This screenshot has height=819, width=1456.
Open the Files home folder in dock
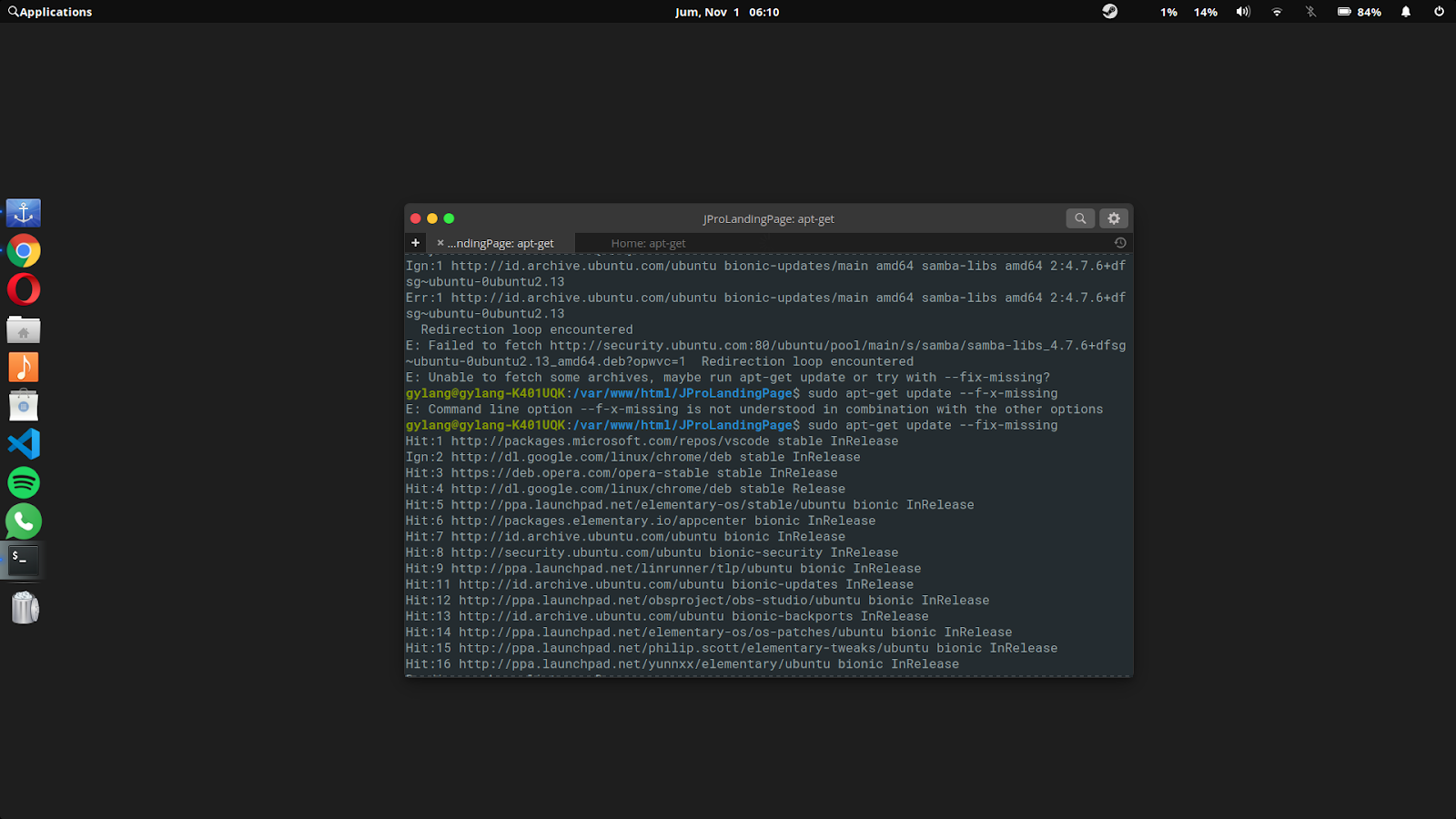click(24, 329)
